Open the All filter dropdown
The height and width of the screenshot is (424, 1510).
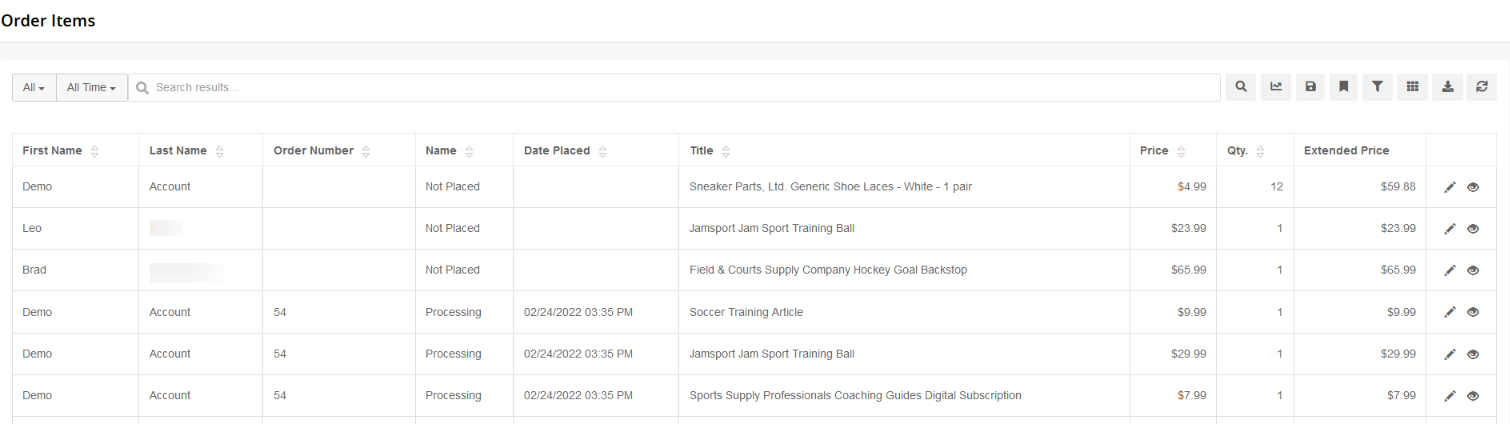(x=34, y=87)
